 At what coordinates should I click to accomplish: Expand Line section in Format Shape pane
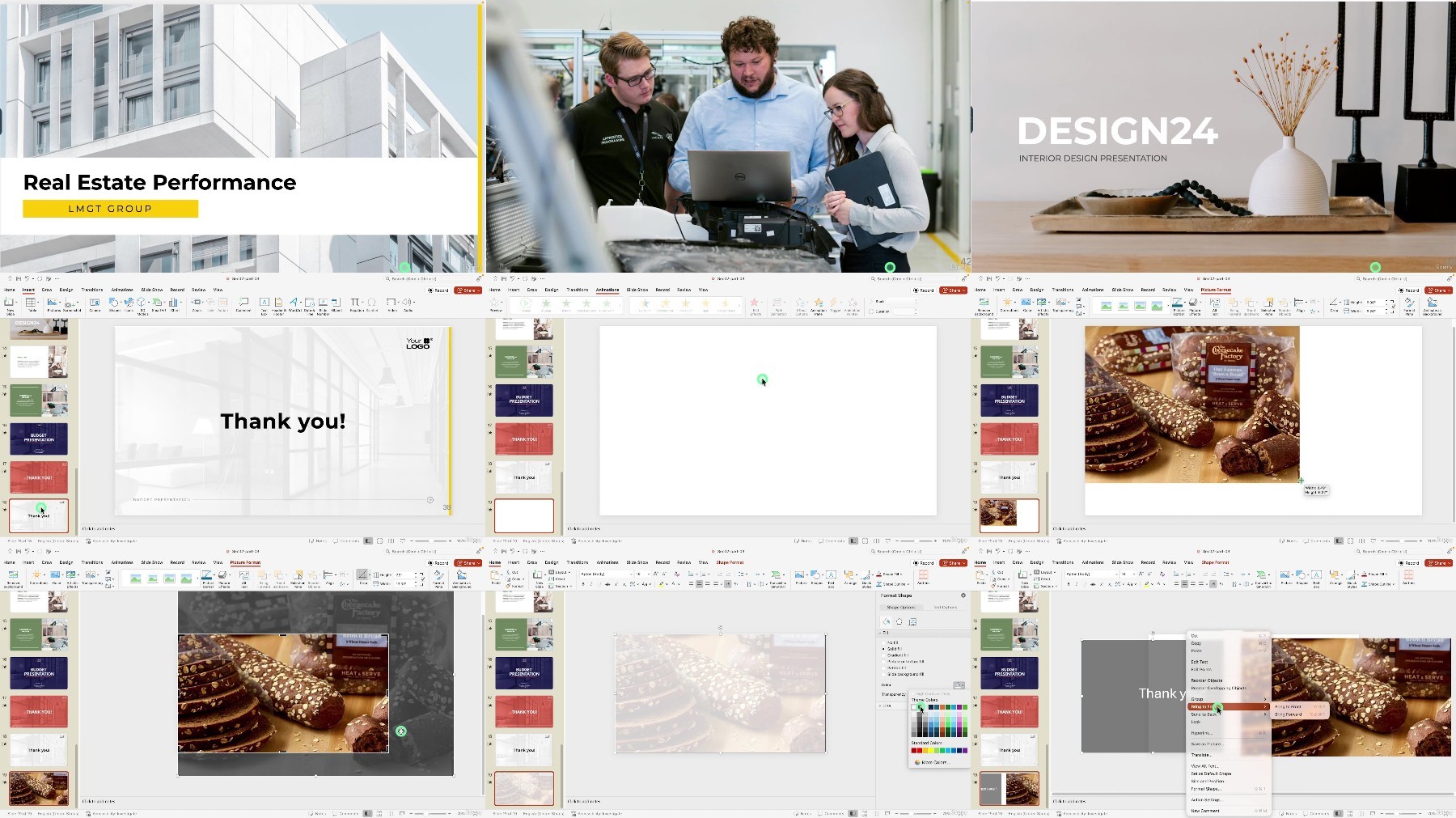point(880,706)
